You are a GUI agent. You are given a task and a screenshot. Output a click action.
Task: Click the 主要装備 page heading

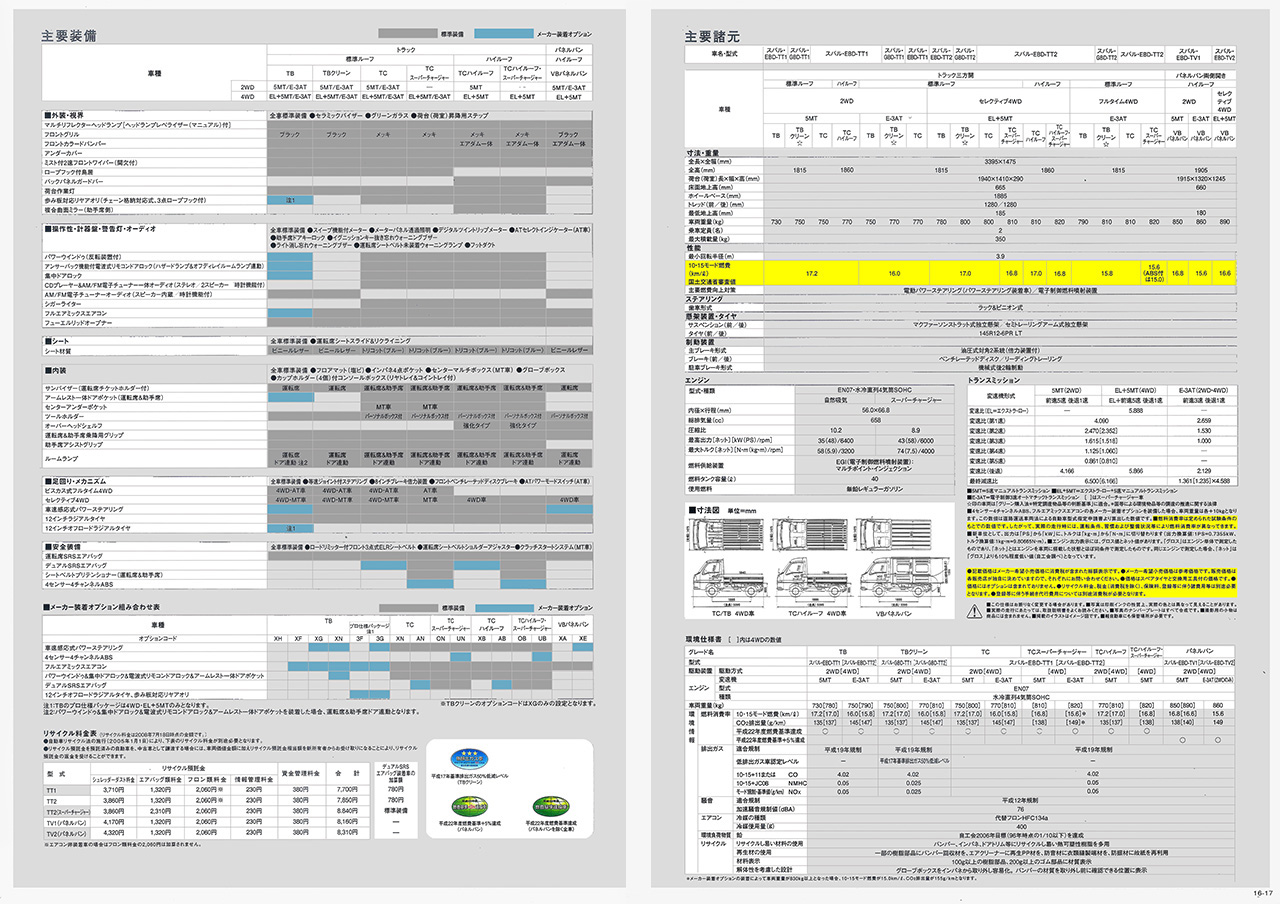pyautogui.click(x=69, y=35)
